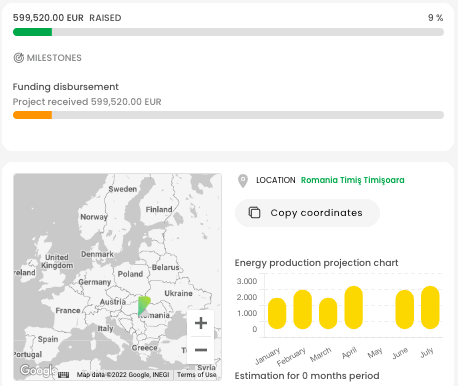Click the 3.000 value on chart axis
458x386 pixels.
247,281
